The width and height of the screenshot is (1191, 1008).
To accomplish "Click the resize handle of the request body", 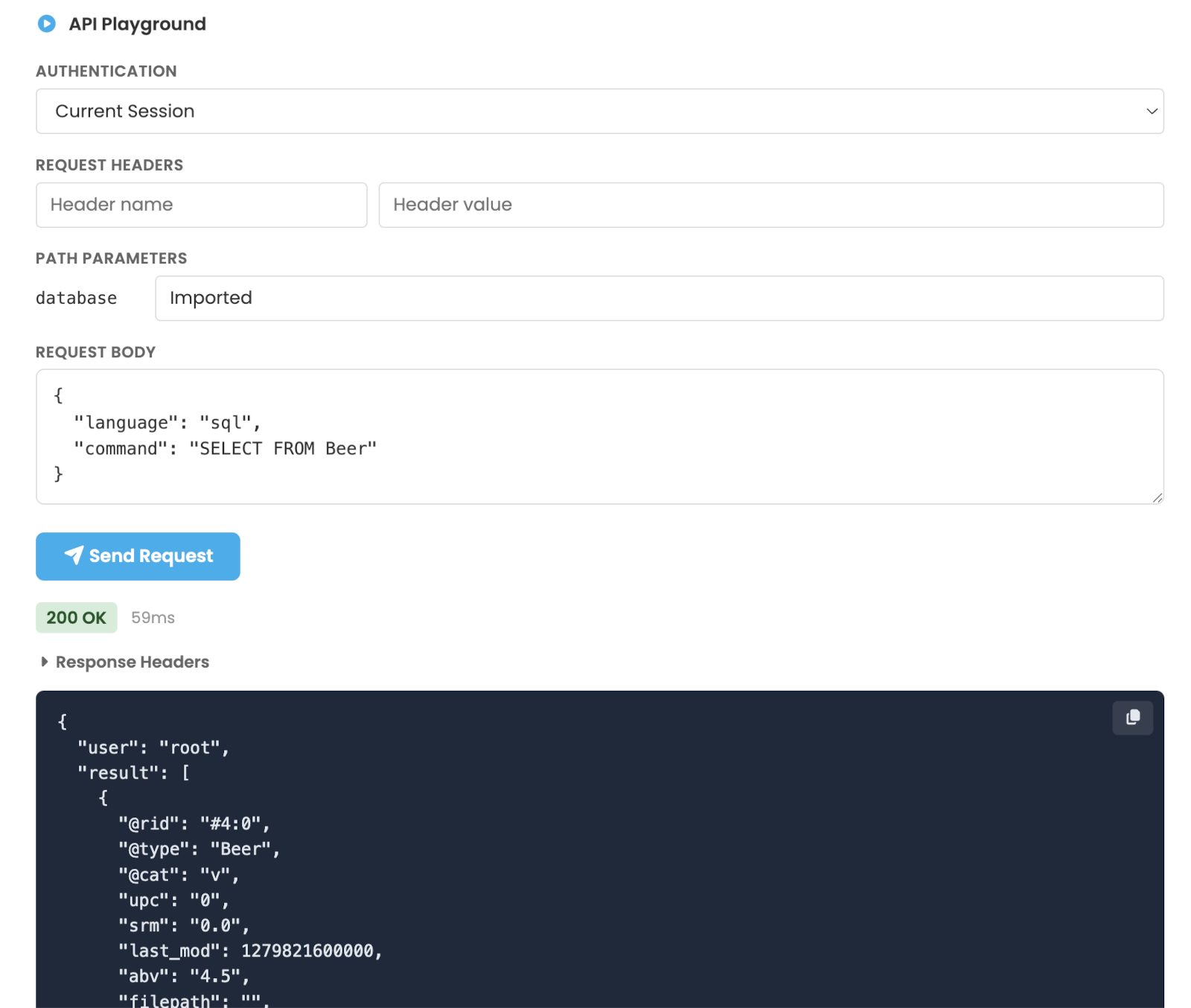I will [1157, 497].
